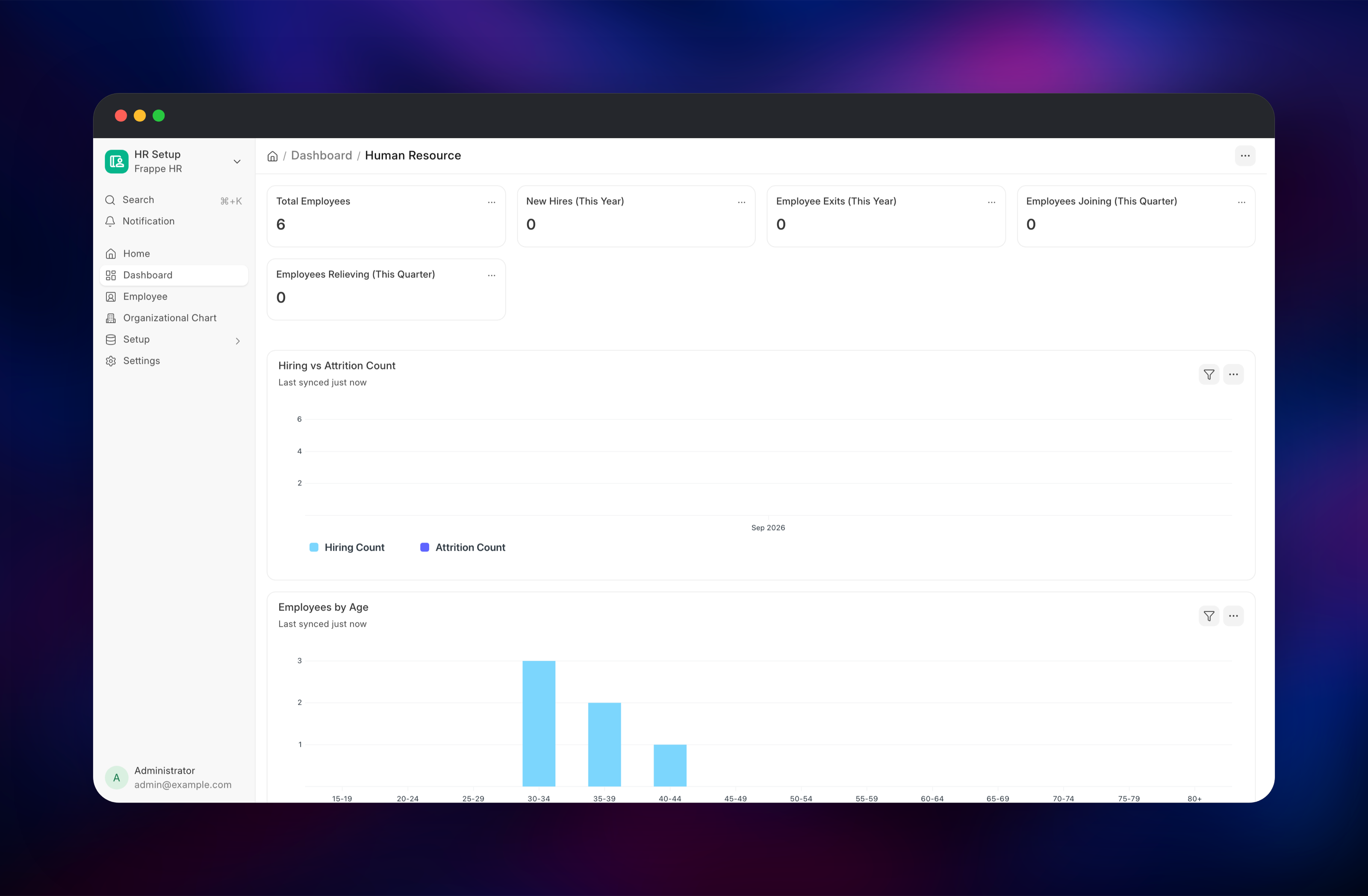Expand the HR Setup workspace switcher chevron
Viewport: 1368px width, 896px height.
pos(237,162)
